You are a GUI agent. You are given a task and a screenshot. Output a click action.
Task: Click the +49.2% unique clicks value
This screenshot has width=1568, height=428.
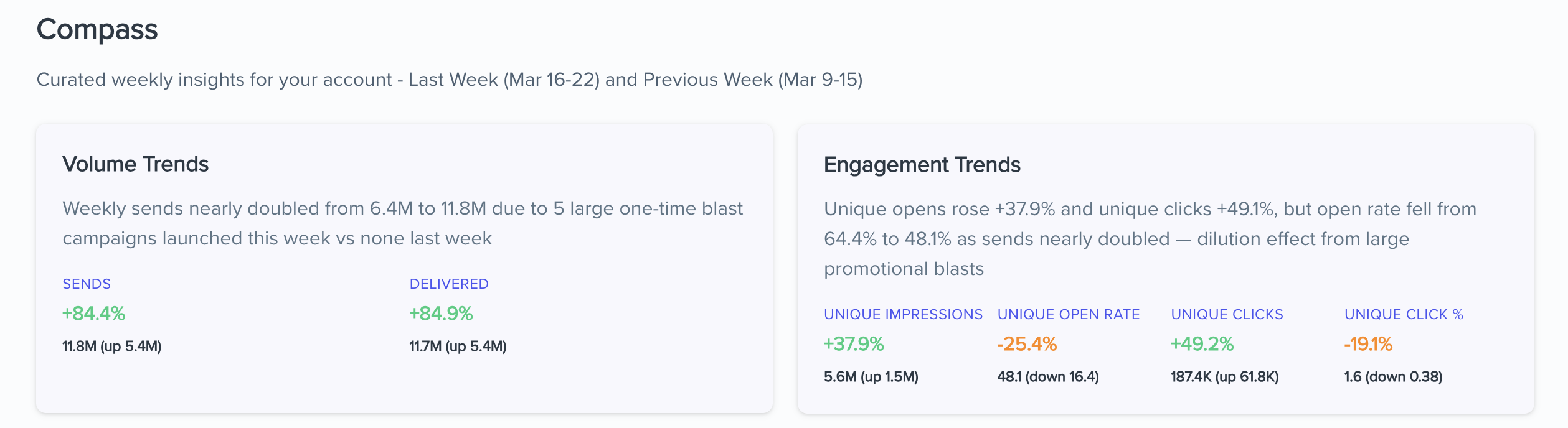pyautogui.click(x=1202, y=344)
